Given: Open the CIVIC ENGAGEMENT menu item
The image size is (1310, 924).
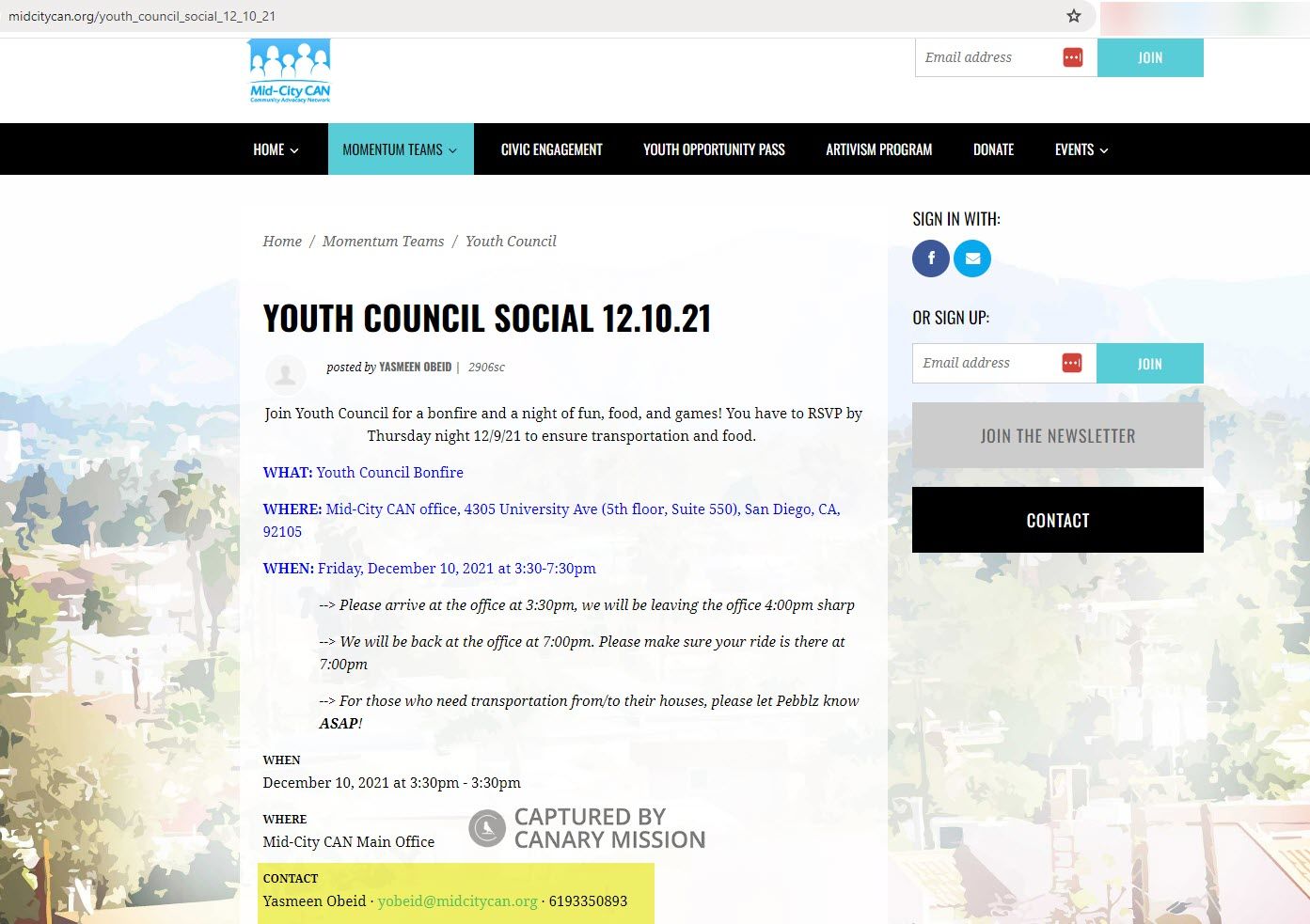Looking at the screenshot, I should 551,149.
